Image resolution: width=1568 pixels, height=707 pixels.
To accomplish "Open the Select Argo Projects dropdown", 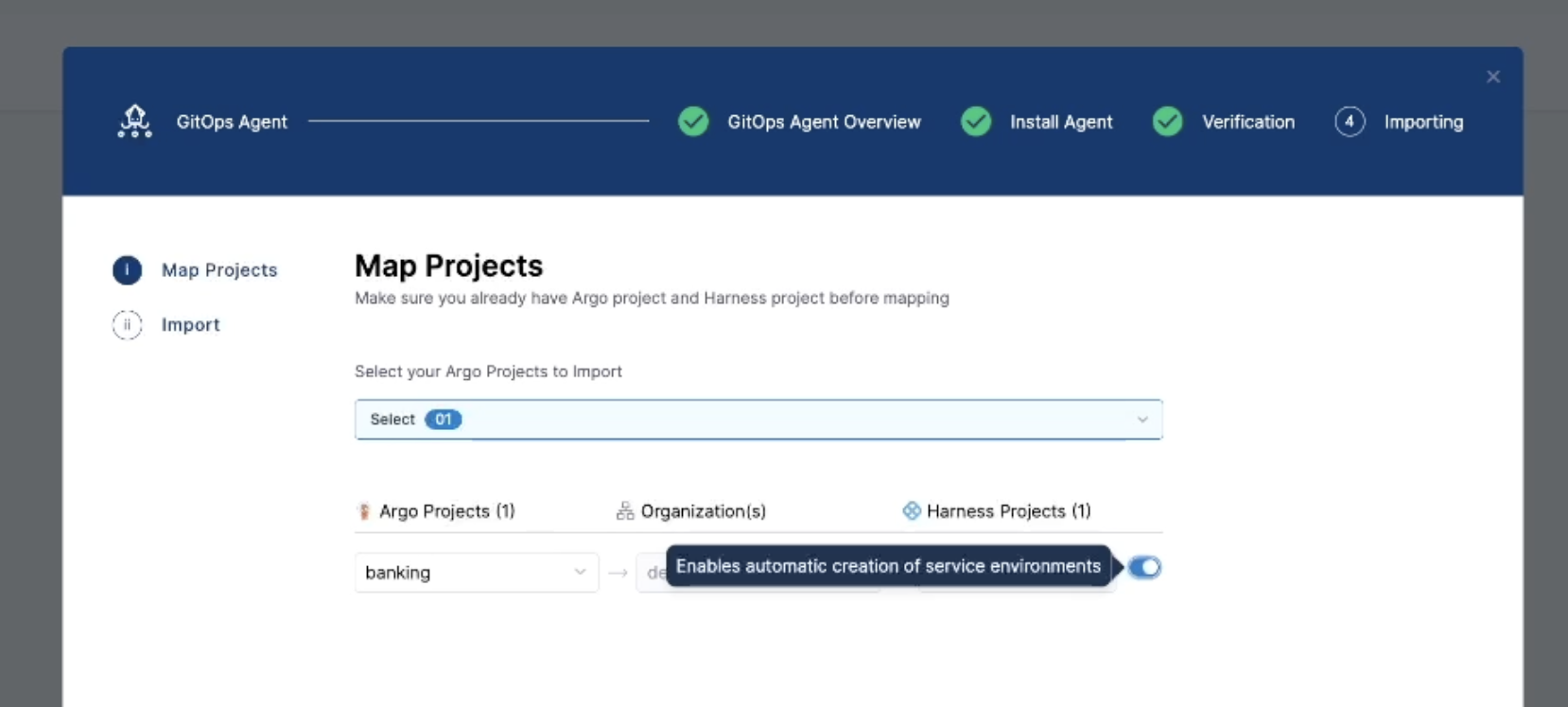I will click(x=757, y=420).
